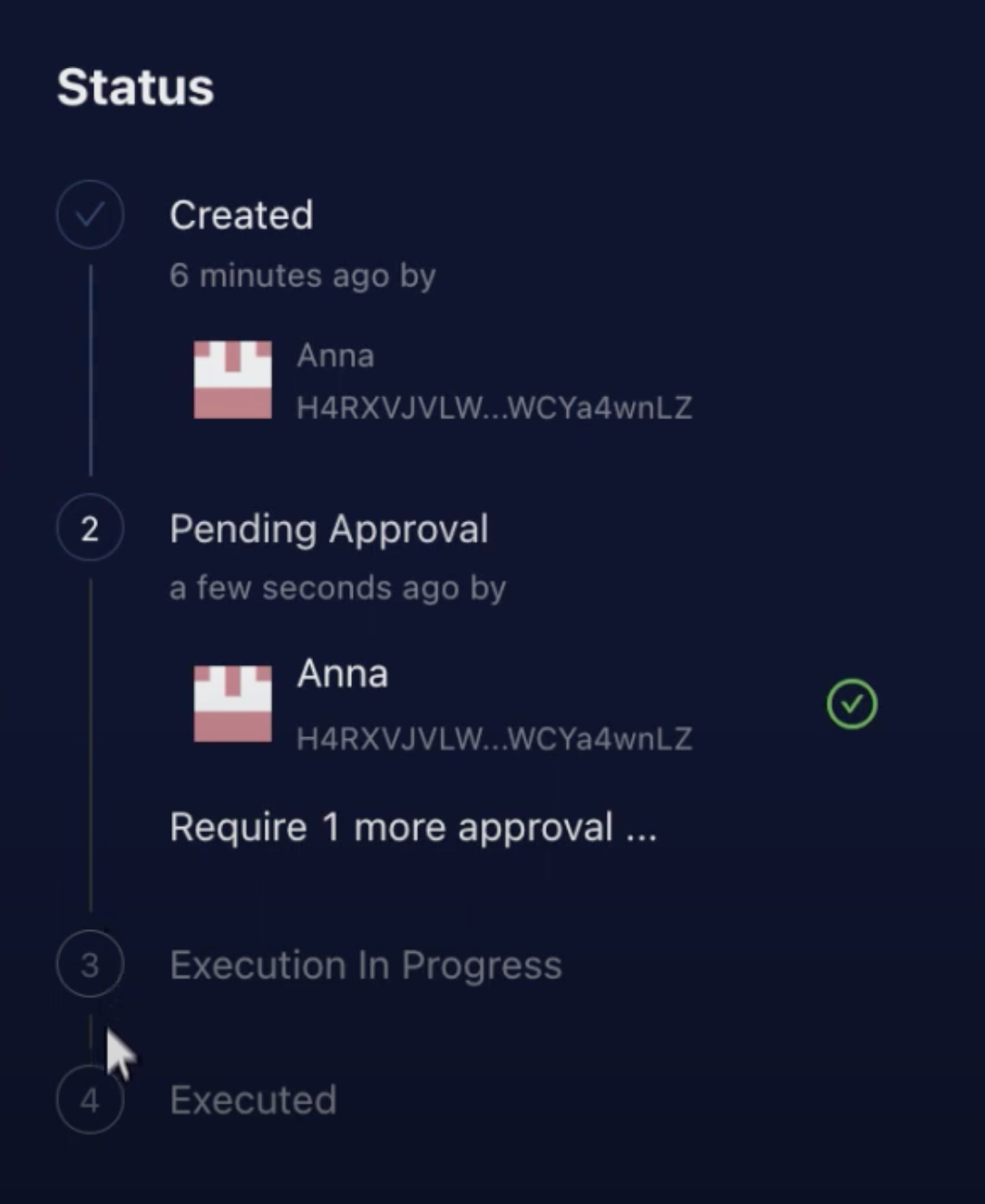
Task: Select the step 2 number circle
Action: click(x=90, y=528)
